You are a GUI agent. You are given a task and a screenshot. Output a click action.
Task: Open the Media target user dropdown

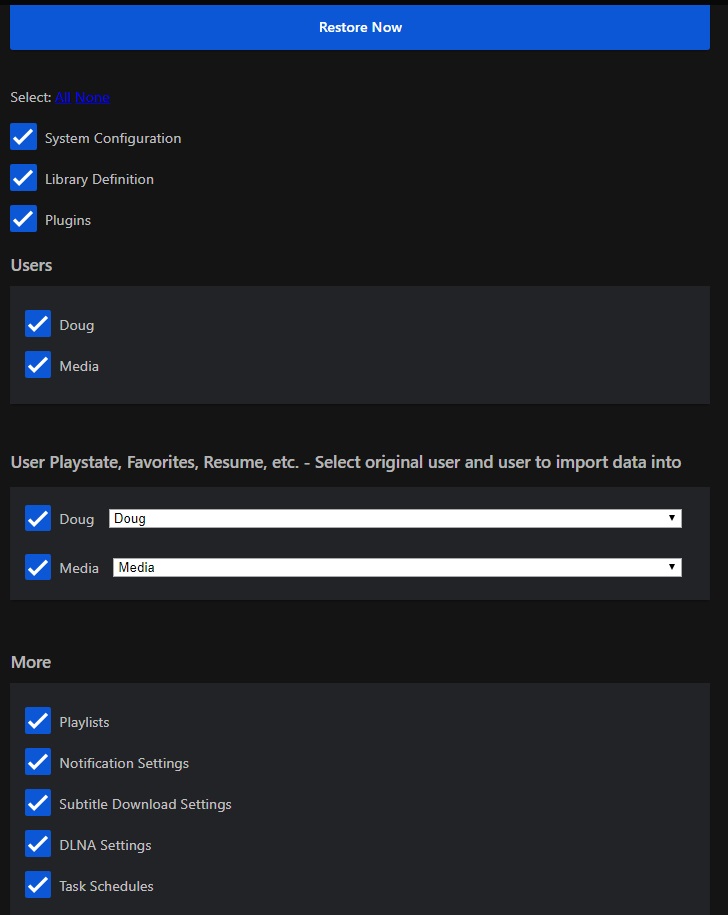pos(396,568)
